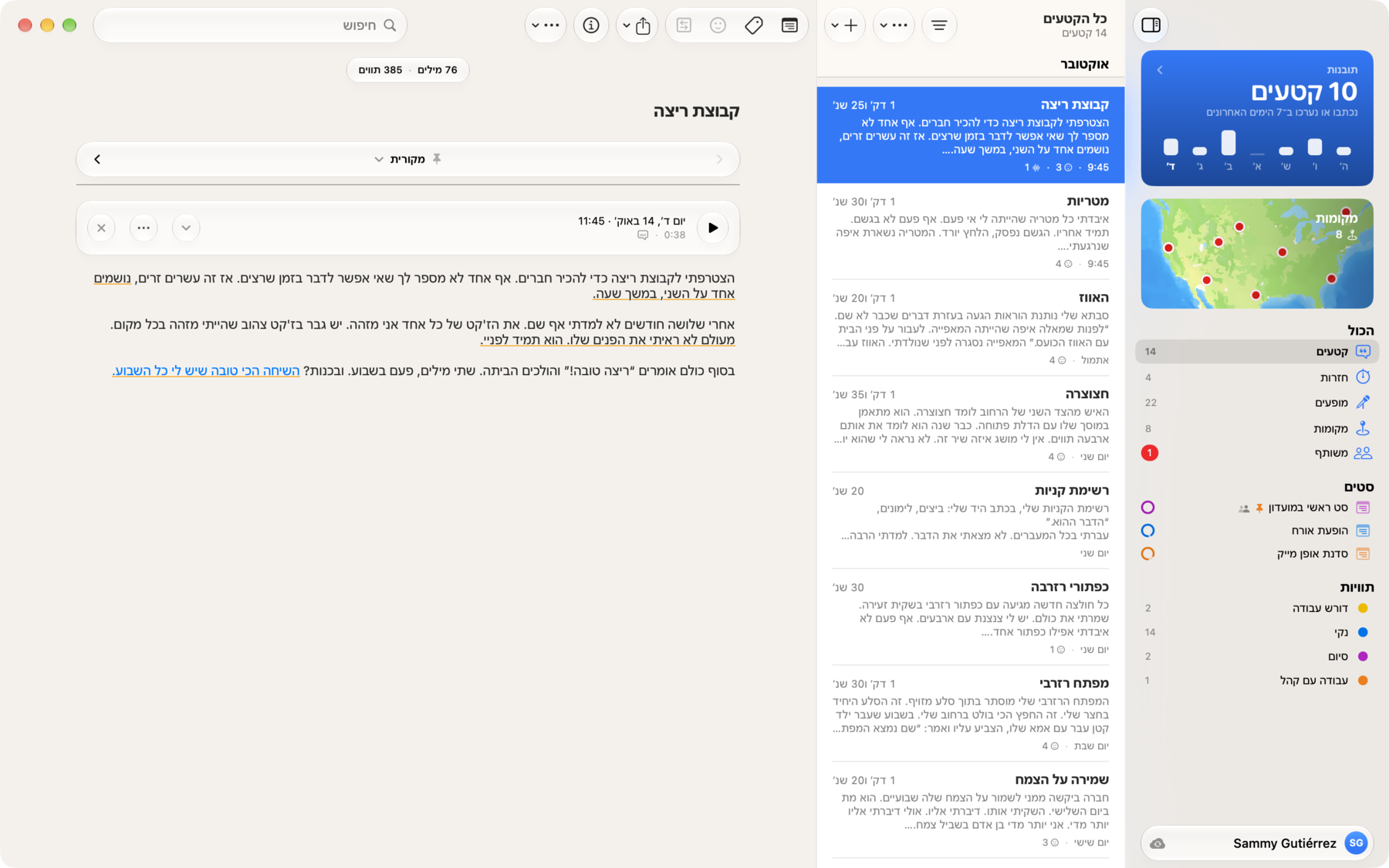Open the audio recording ellipsis menu
This screenshot has width=1389, height=868.
[x=144, y=228]
